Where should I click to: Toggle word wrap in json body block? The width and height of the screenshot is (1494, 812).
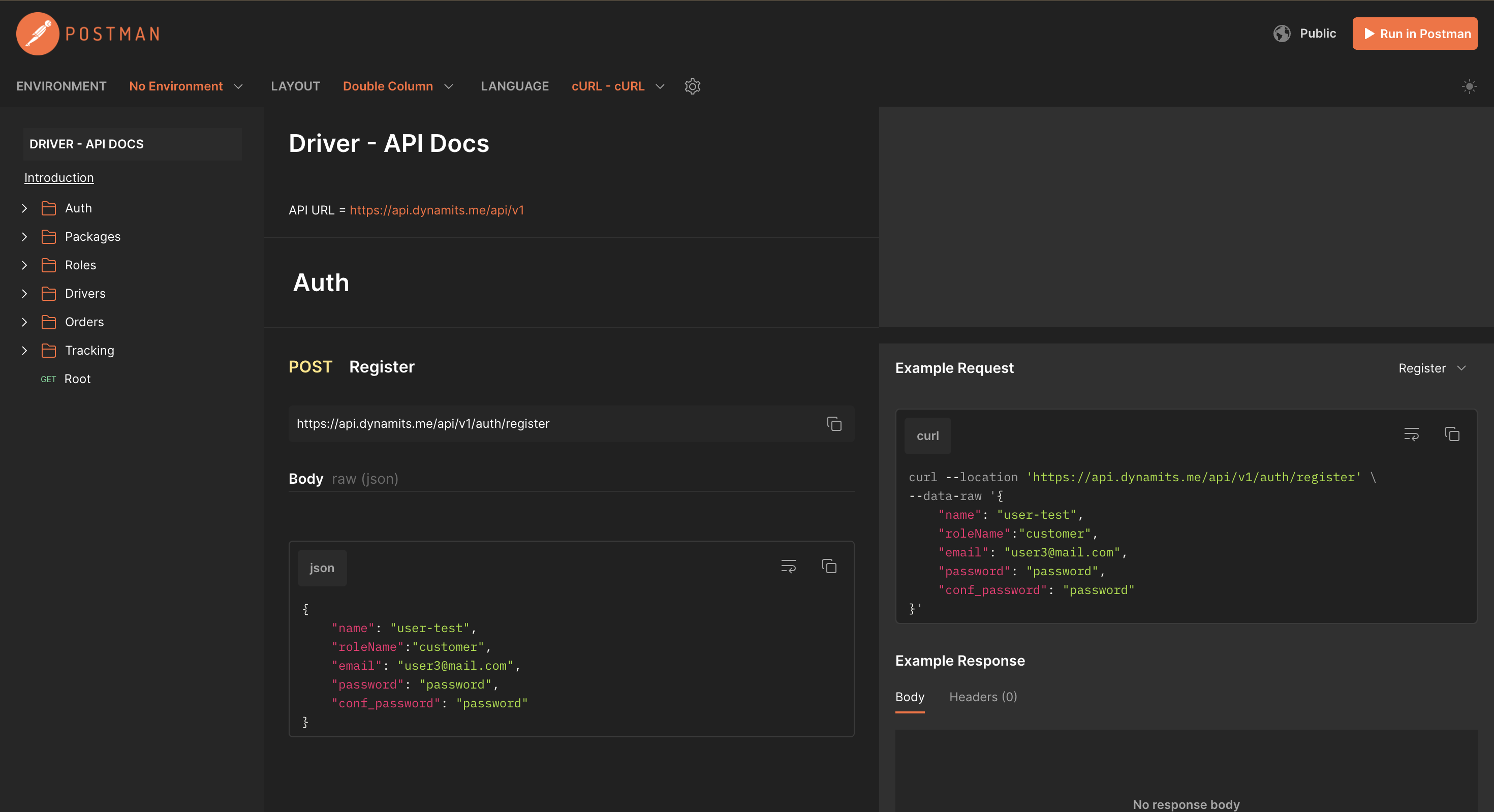pos(788,567)
